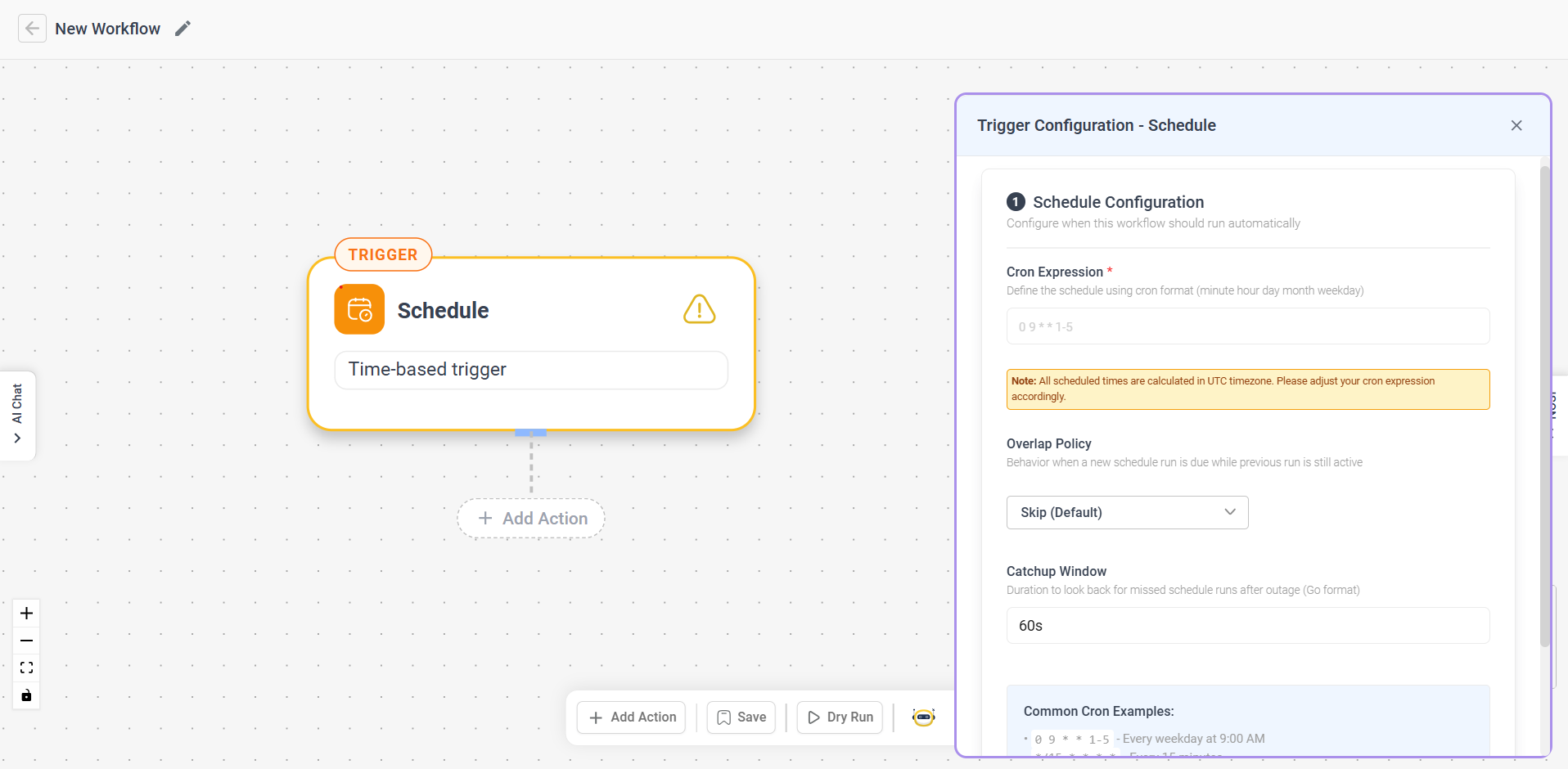Select the Schedule calendar icon on the trigger node
The height and width of the screenshot is (769, 1568).
(358, 308)
